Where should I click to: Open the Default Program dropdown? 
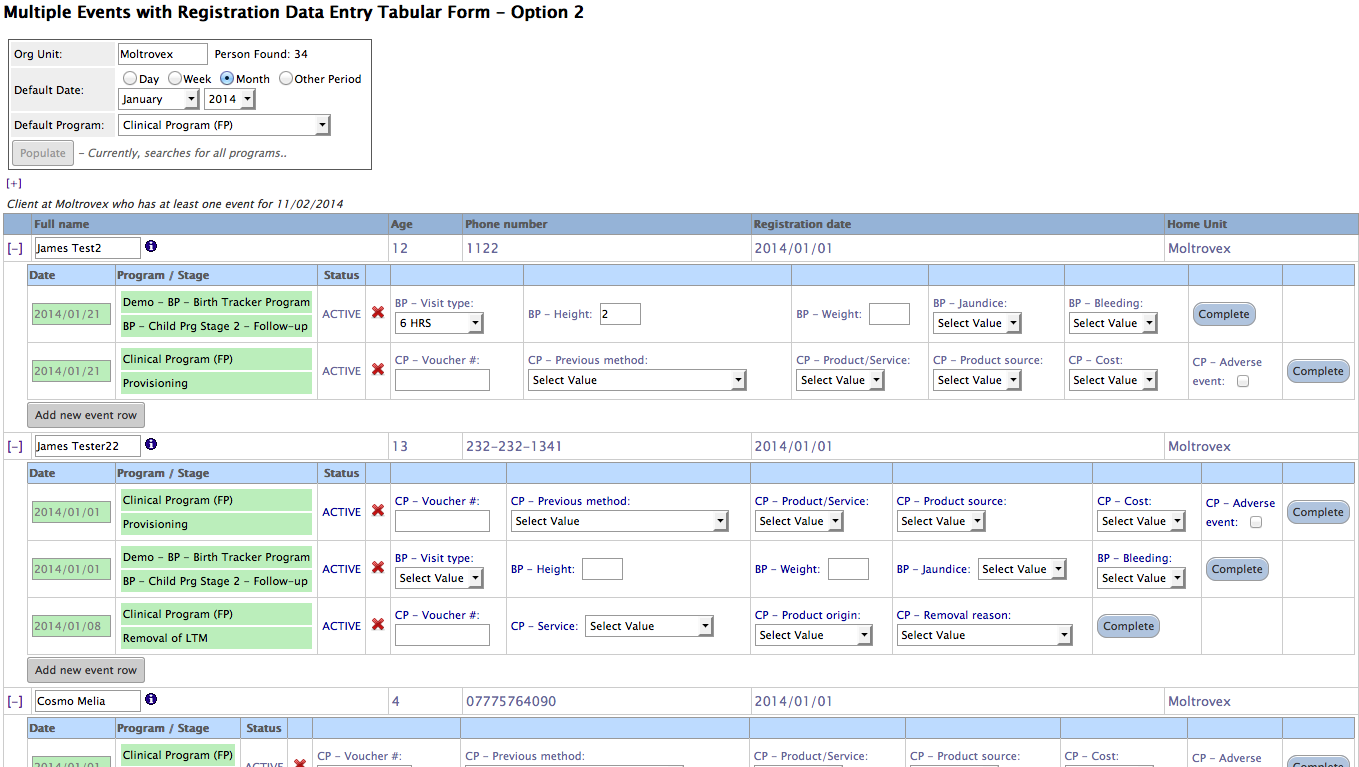tap(224, 125)
